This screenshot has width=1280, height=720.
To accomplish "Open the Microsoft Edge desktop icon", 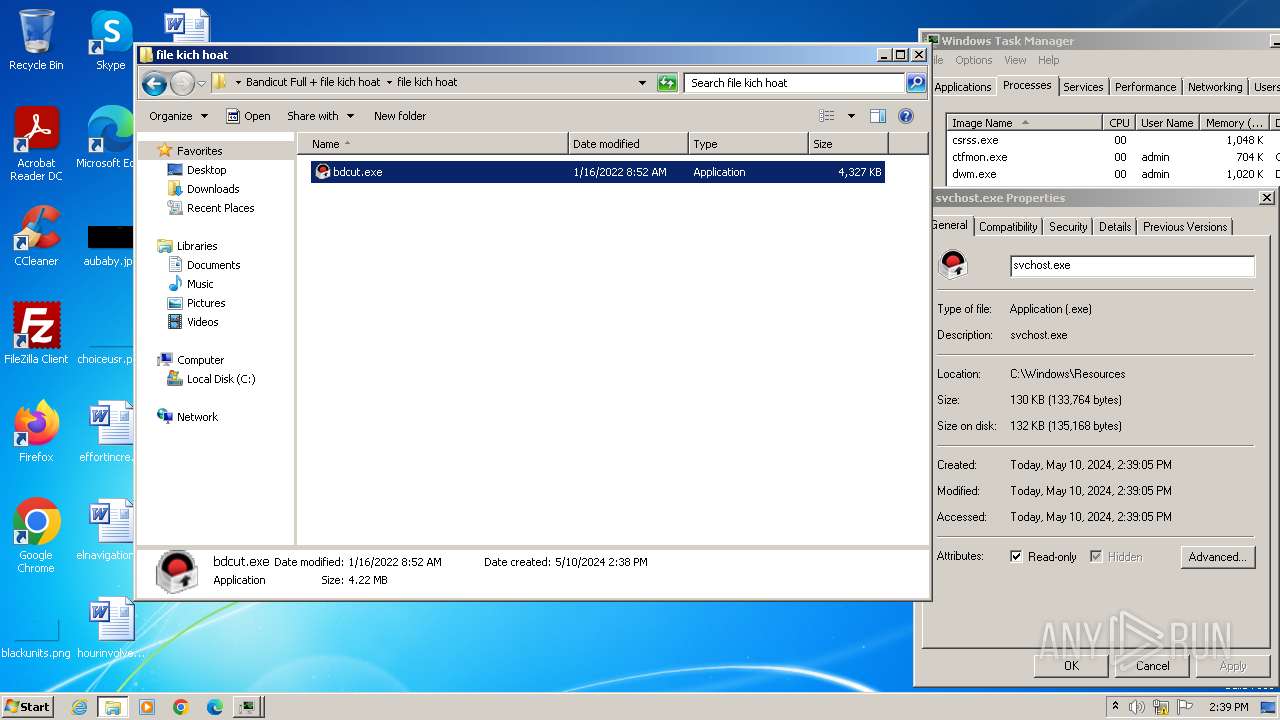I will click(108, 138).
